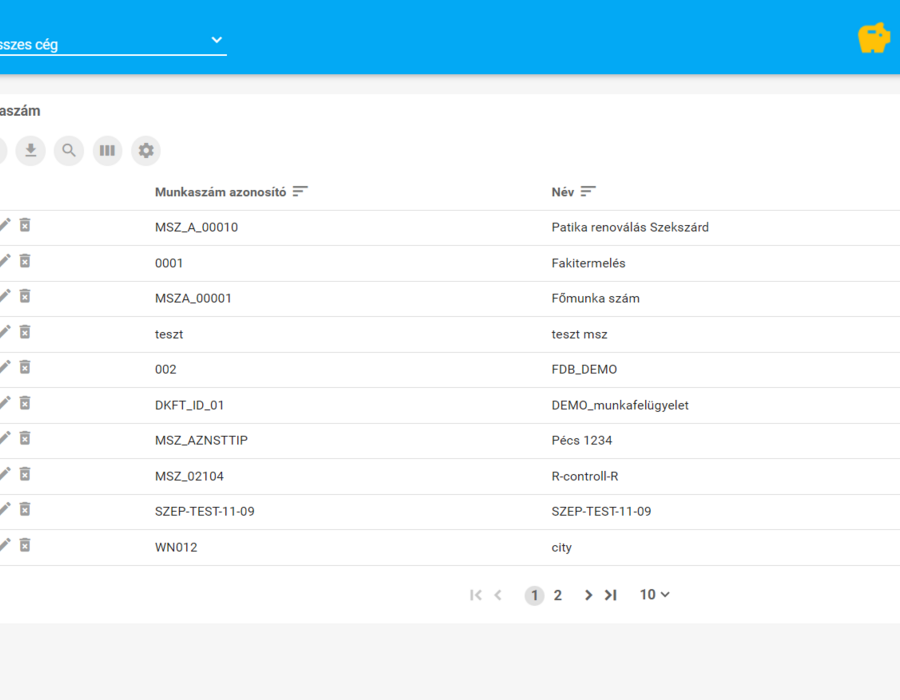Open column chooser icon in toolbar
This screenshot has width=900, height=700.
pos(107,150)
